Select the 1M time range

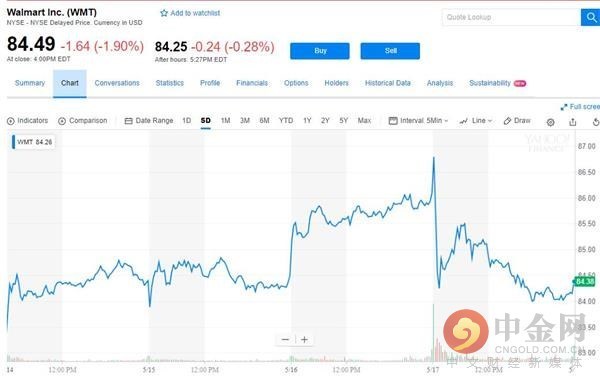[225, 121]
